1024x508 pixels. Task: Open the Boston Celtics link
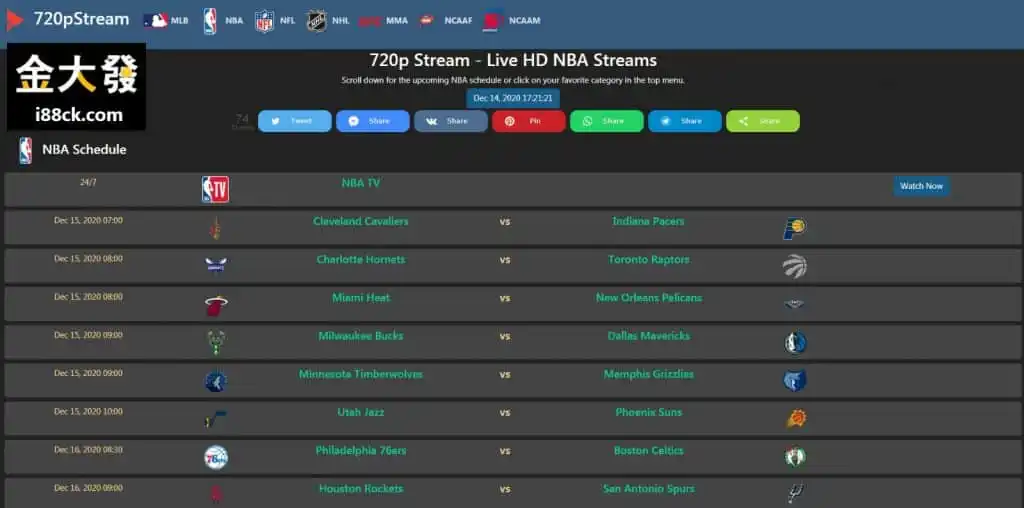(x=648, y=451)
